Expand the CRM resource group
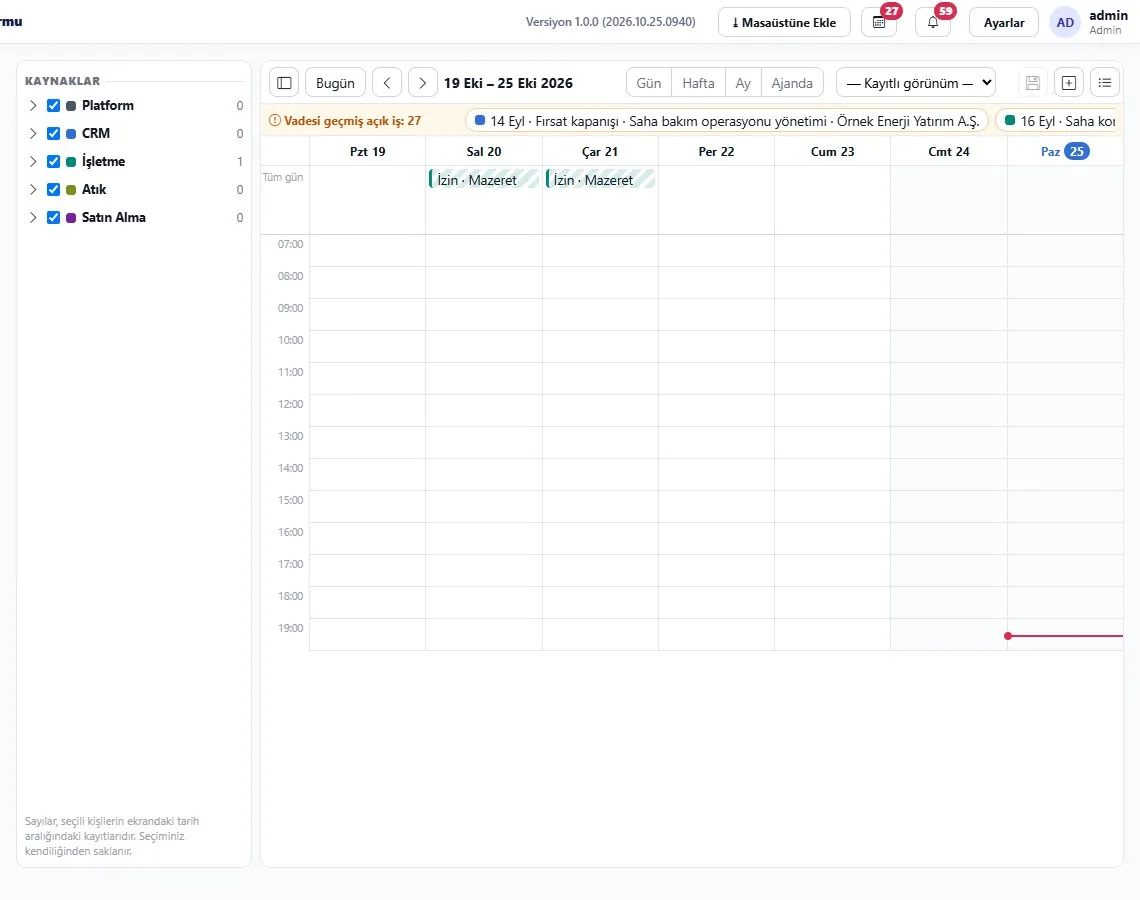 [x=33, y=134]
